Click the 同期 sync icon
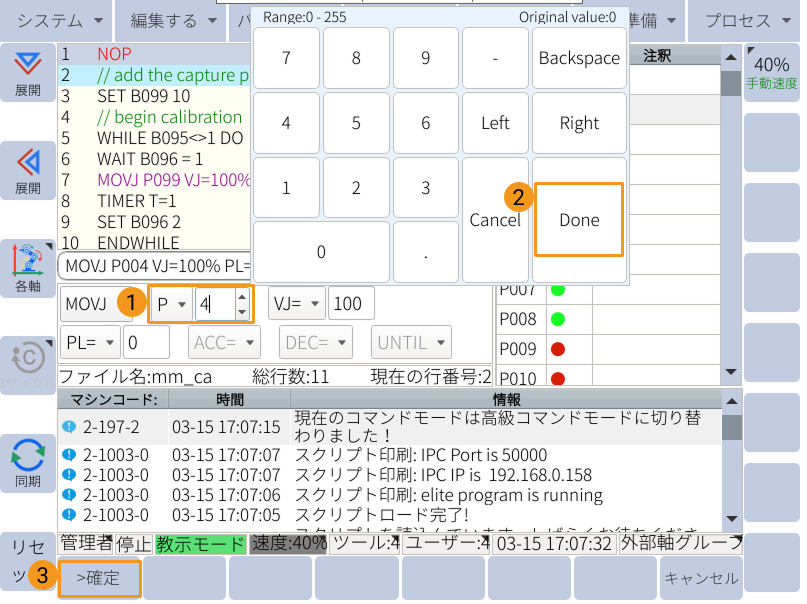The height and width of the screenshot is (604, 807). click(x=28, y=457)
